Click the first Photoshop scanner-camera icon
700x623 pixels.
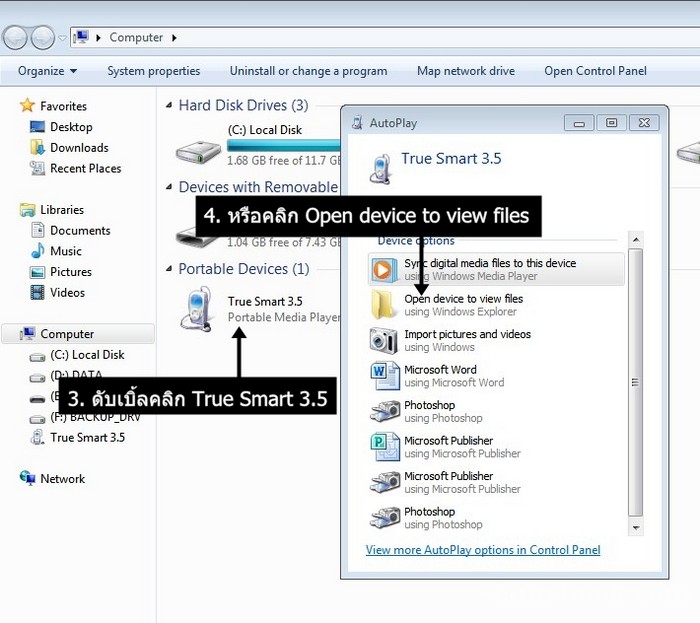click(x=384, y=411)
